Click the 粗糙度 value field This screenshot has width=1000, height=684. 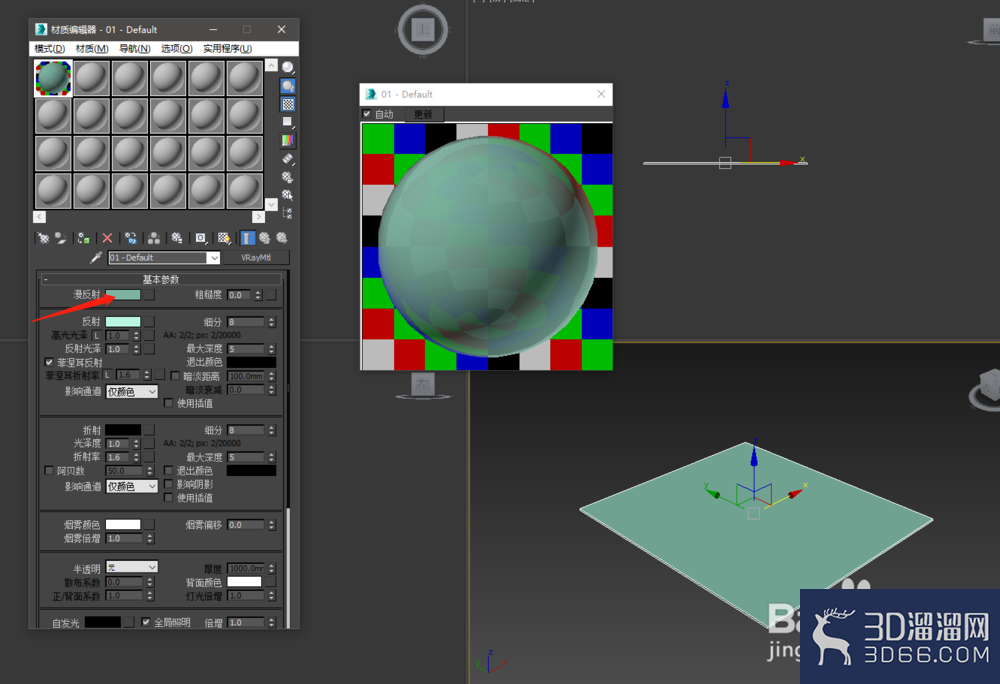coord(240,295)
